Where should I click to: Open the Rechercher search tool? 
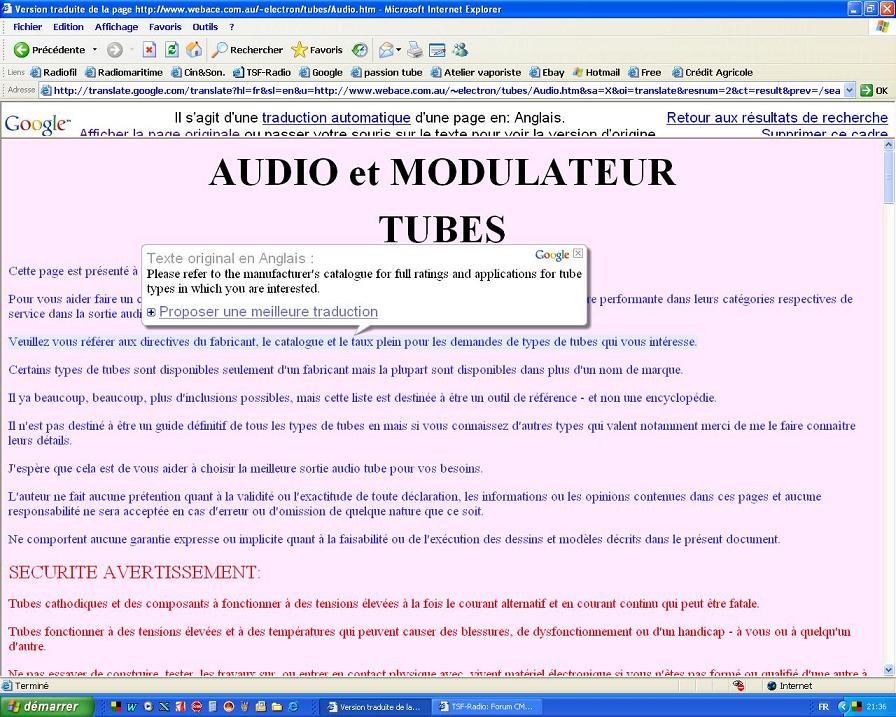click(247, 50)
